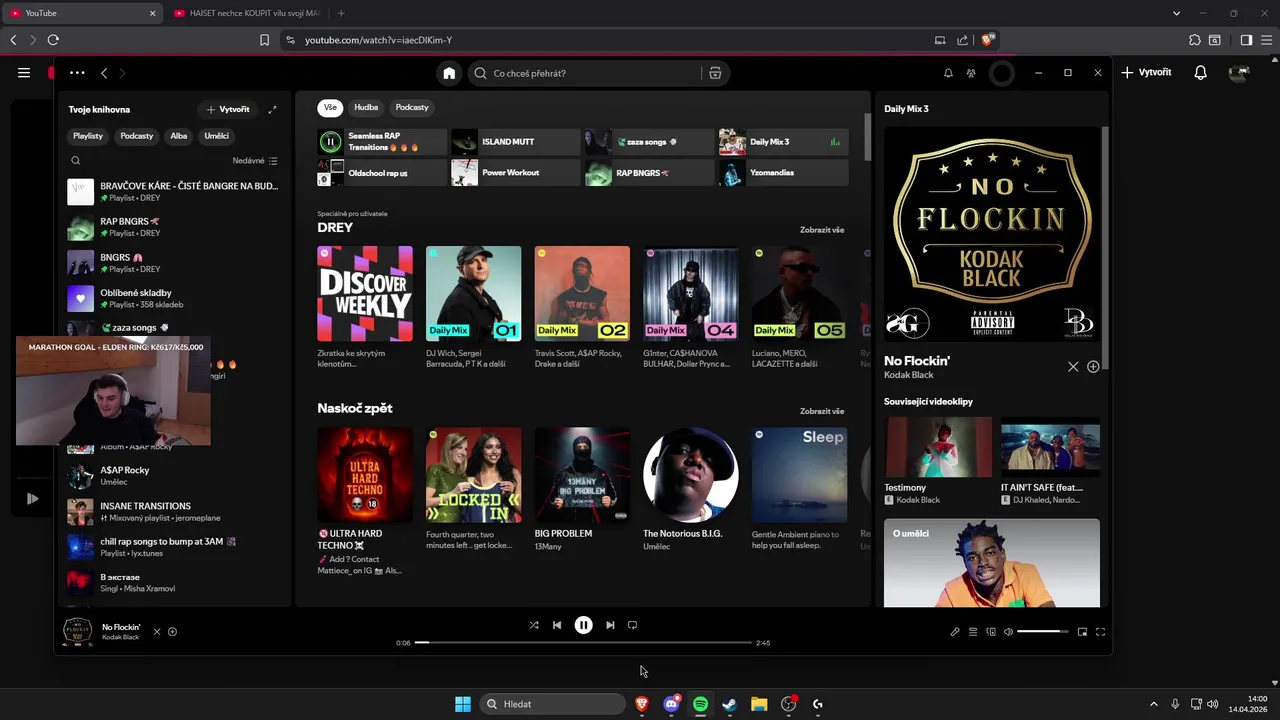Image resolution: width=1280 pixels, height=720 pixels.
Task: Switch to Podcasty tab in home
Action: 412,107
